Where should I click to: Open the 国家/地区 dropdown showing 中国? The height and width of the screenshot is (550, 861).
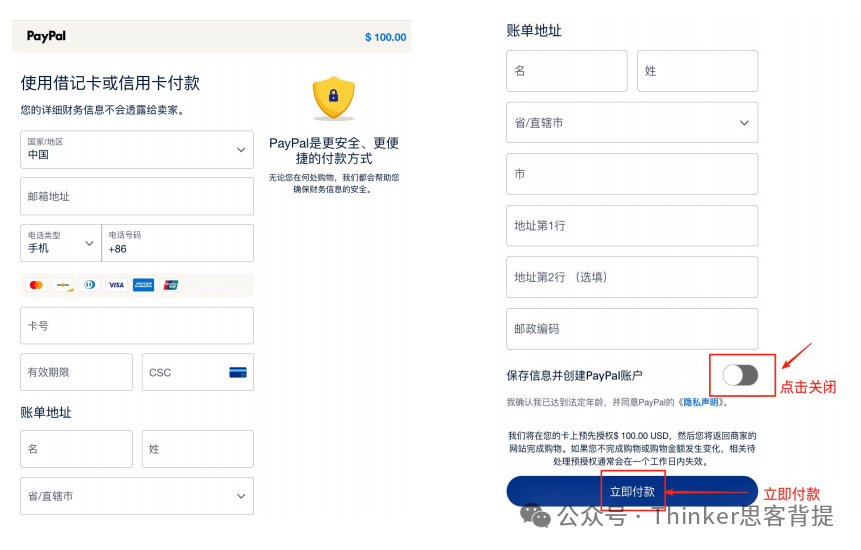(x=136, y=149)
